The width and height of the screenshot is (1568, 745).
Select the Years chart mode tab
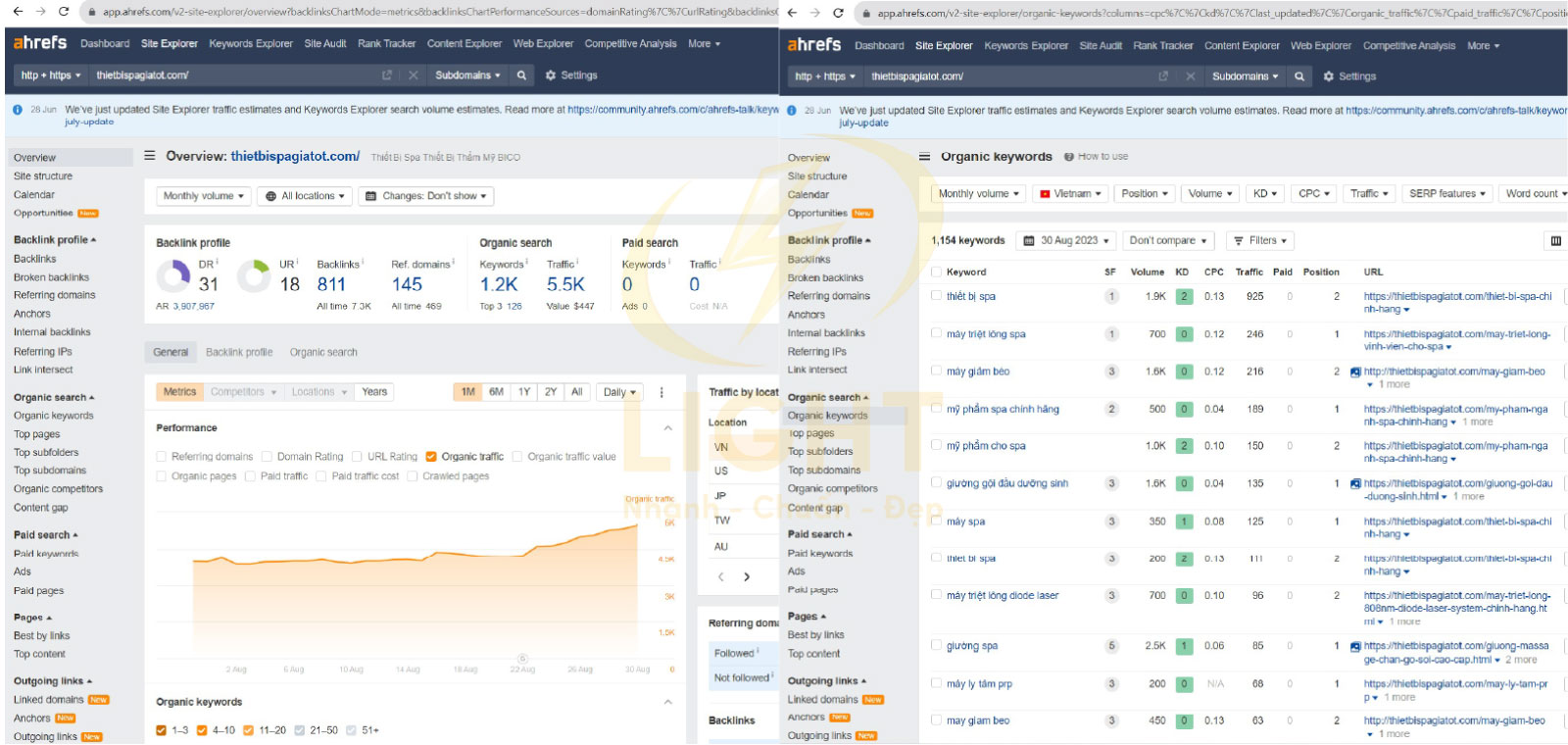374,392
